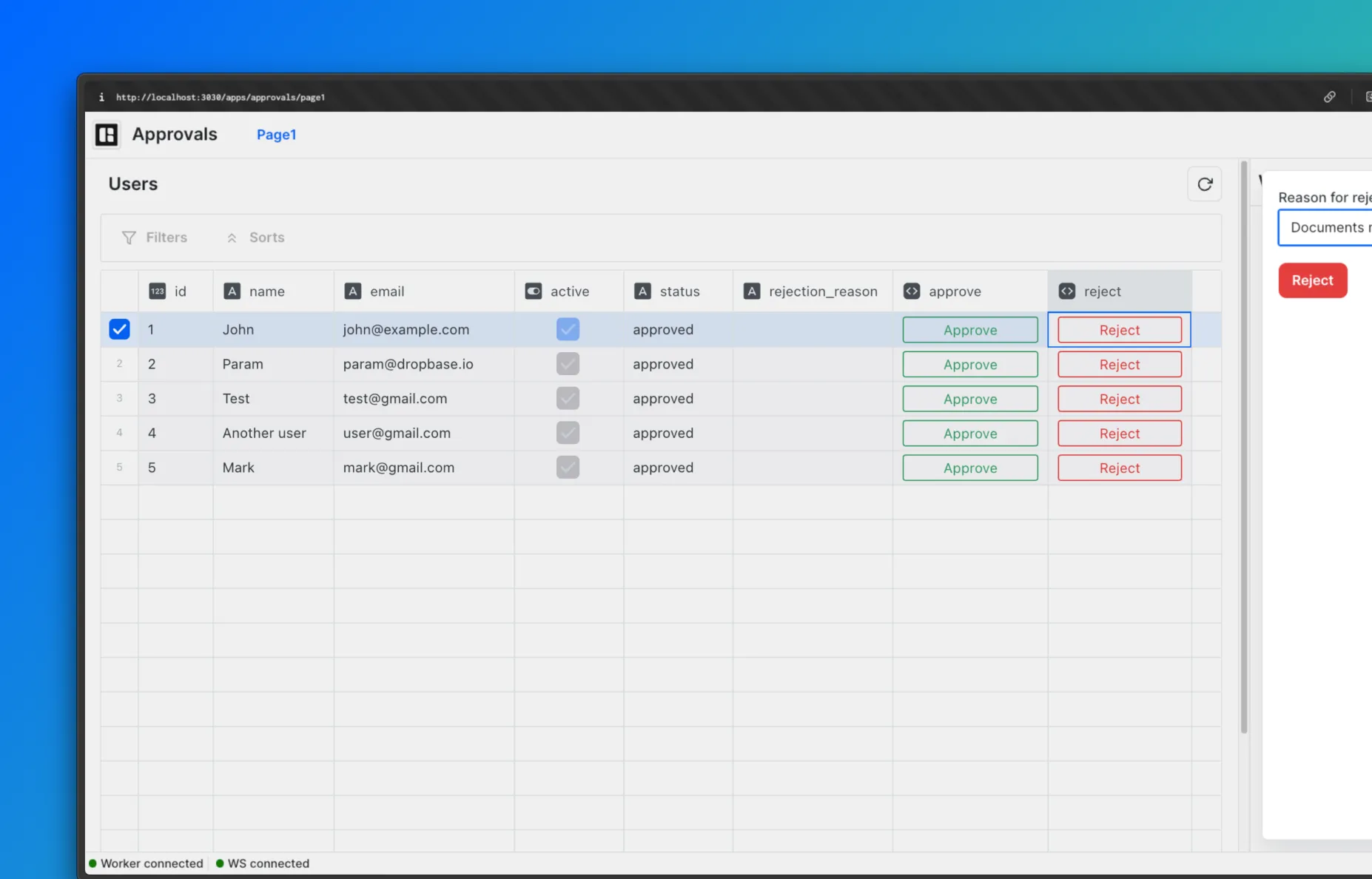Viewport: 1372px width, 879px height.
Task: Open the Filters menu
Action: 155,238
